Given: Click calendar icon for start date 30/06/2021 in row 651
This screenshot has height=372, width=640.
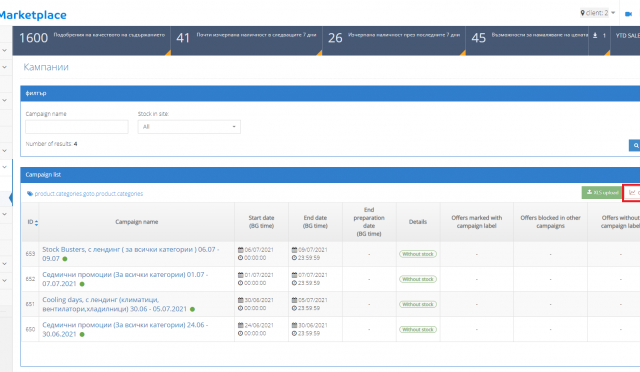Looking at the screenshot, I should (x=240, y=300).
